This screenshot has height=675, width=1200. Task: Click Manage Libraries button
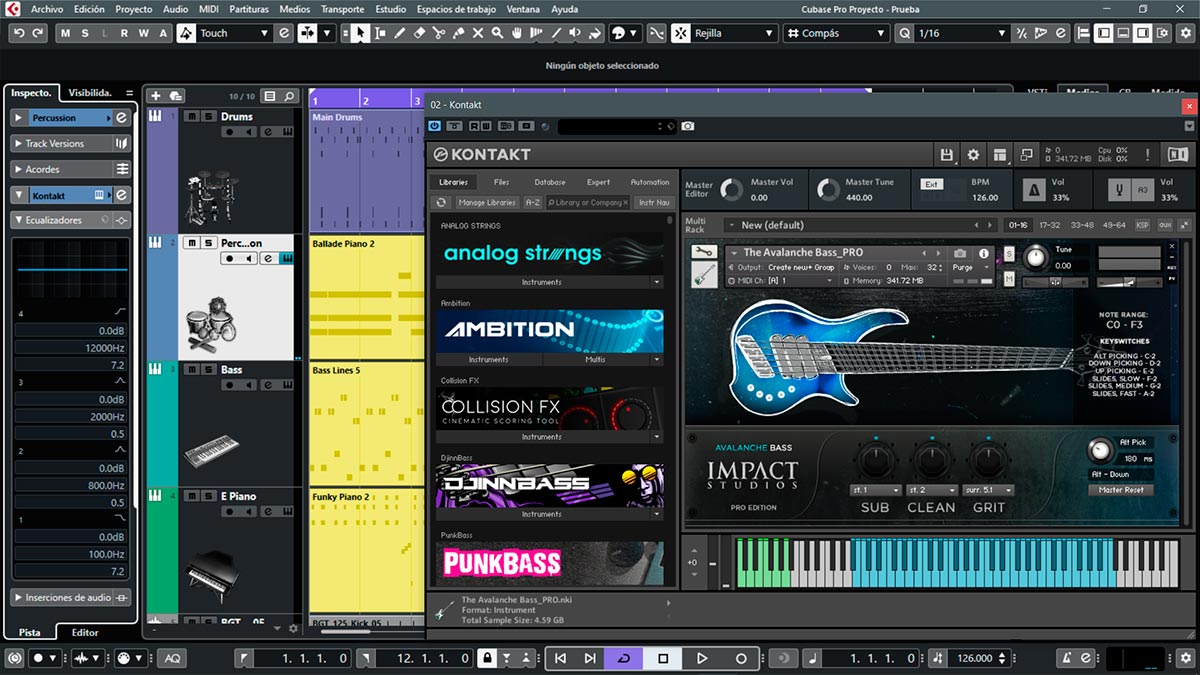click(x=487, y=202)
